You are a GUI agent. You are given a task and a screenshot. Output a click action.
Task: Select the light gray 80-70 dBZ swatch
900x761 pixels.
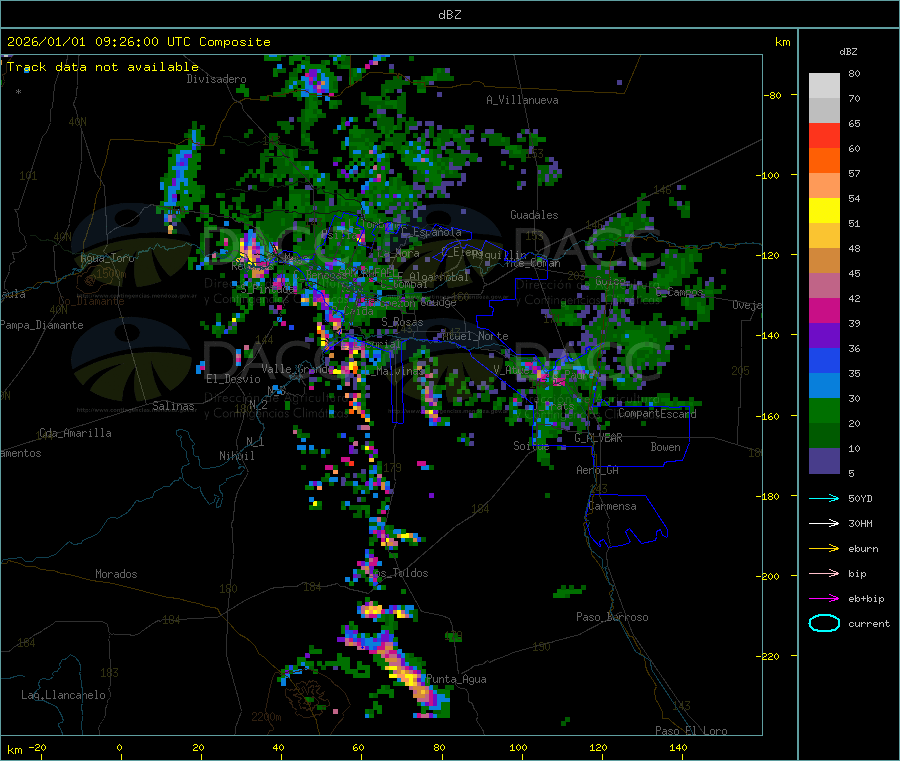pos(824,86)
